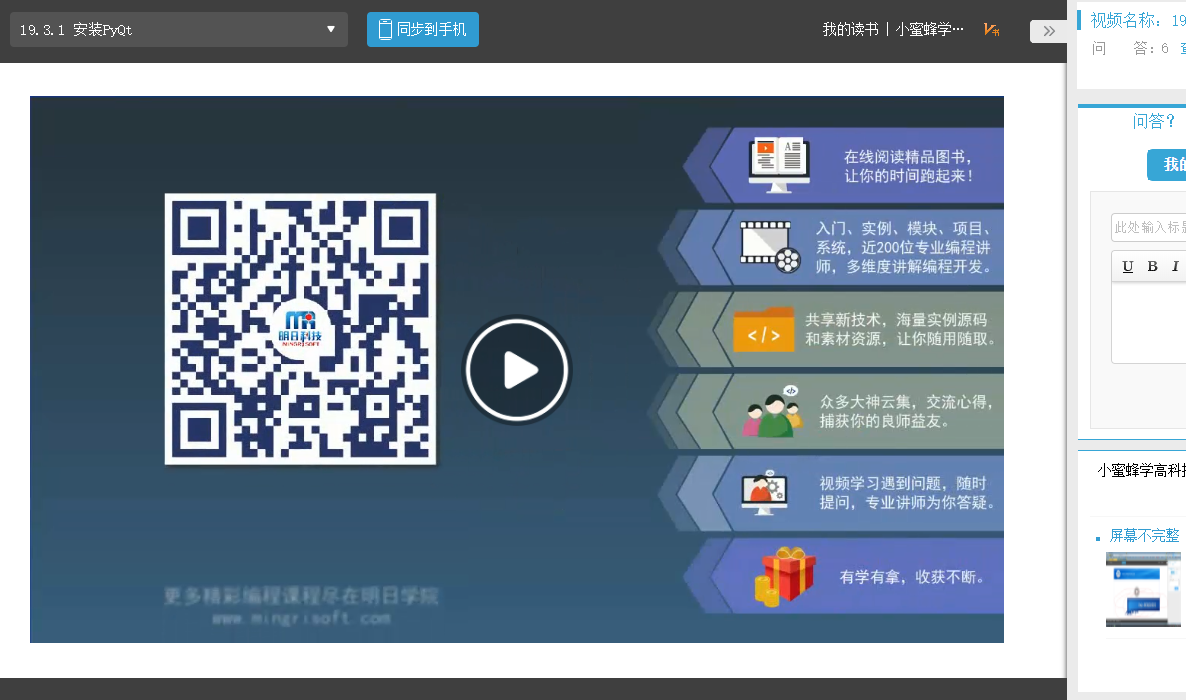Screen dimensions: 1186x700
Task: Open the 小蜜蜂学… user profile link
Action: pyautogui.click(x=930, y=30)
